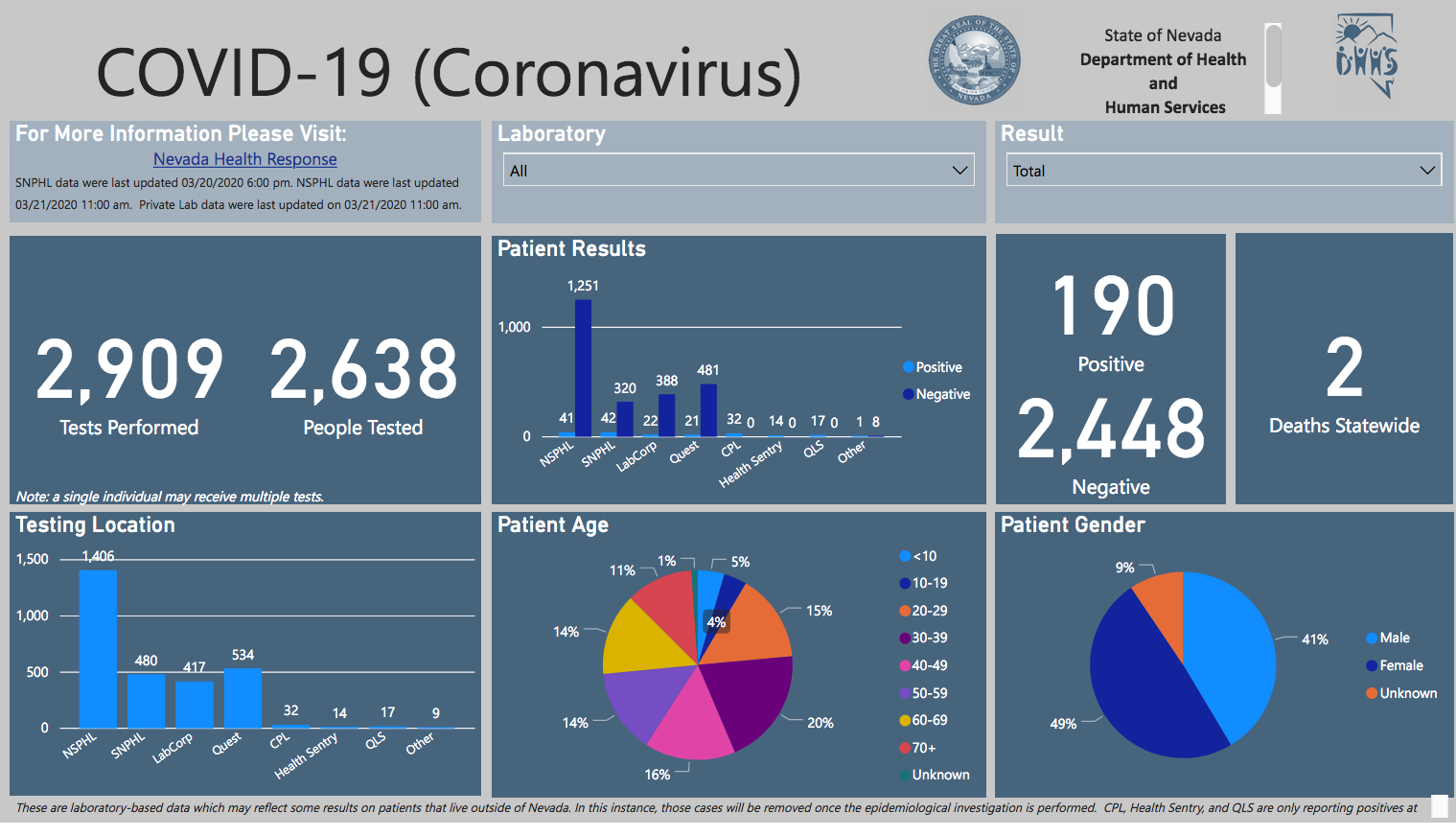The width and height of the screenshot is (1456, 836).
Task: Select the LabCorp bar labeled 417 in Testing Location
Action: (x=195, y=705)
